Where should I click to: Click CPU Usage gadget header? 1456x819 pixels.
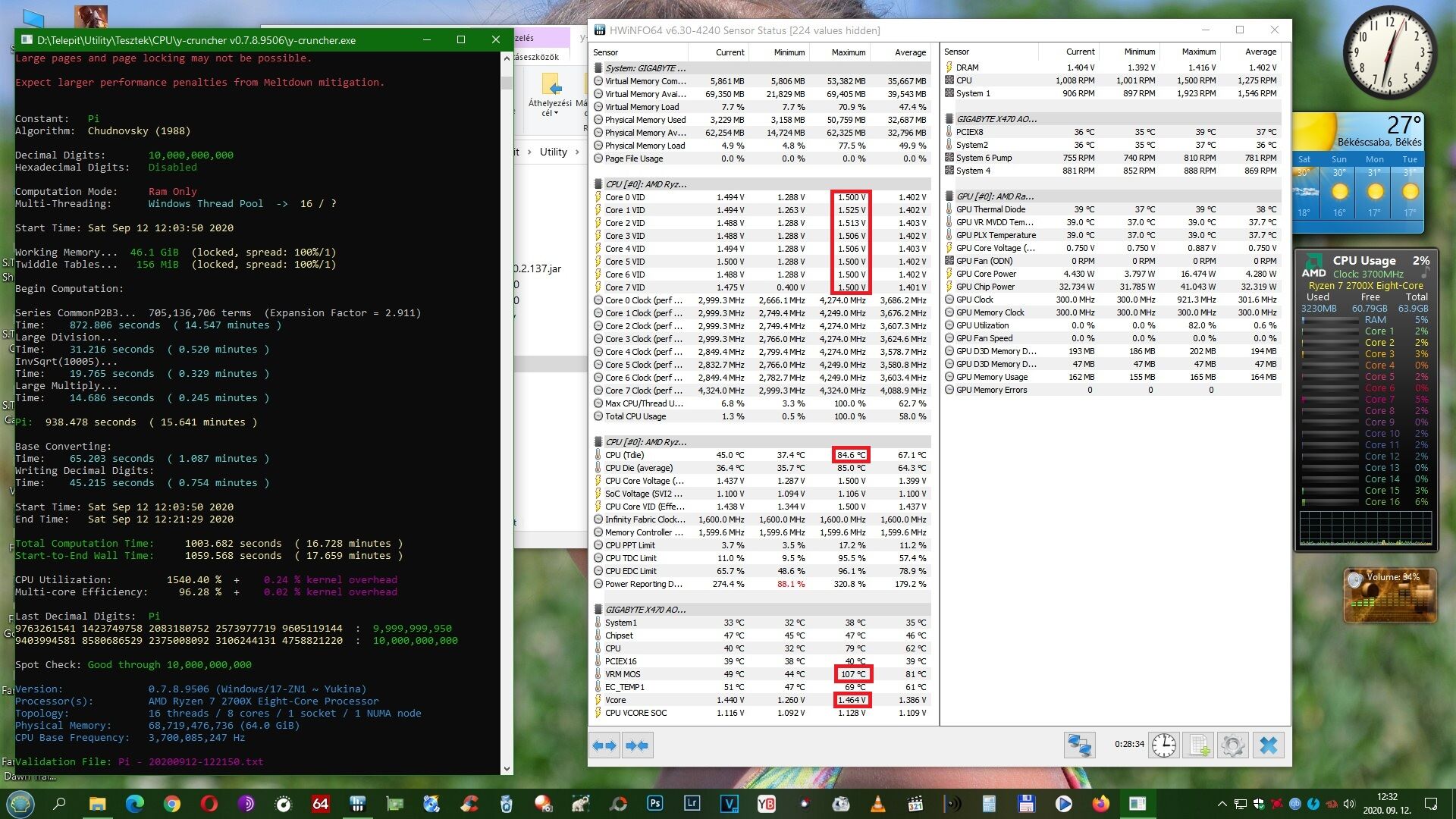tap(1365, 261)
